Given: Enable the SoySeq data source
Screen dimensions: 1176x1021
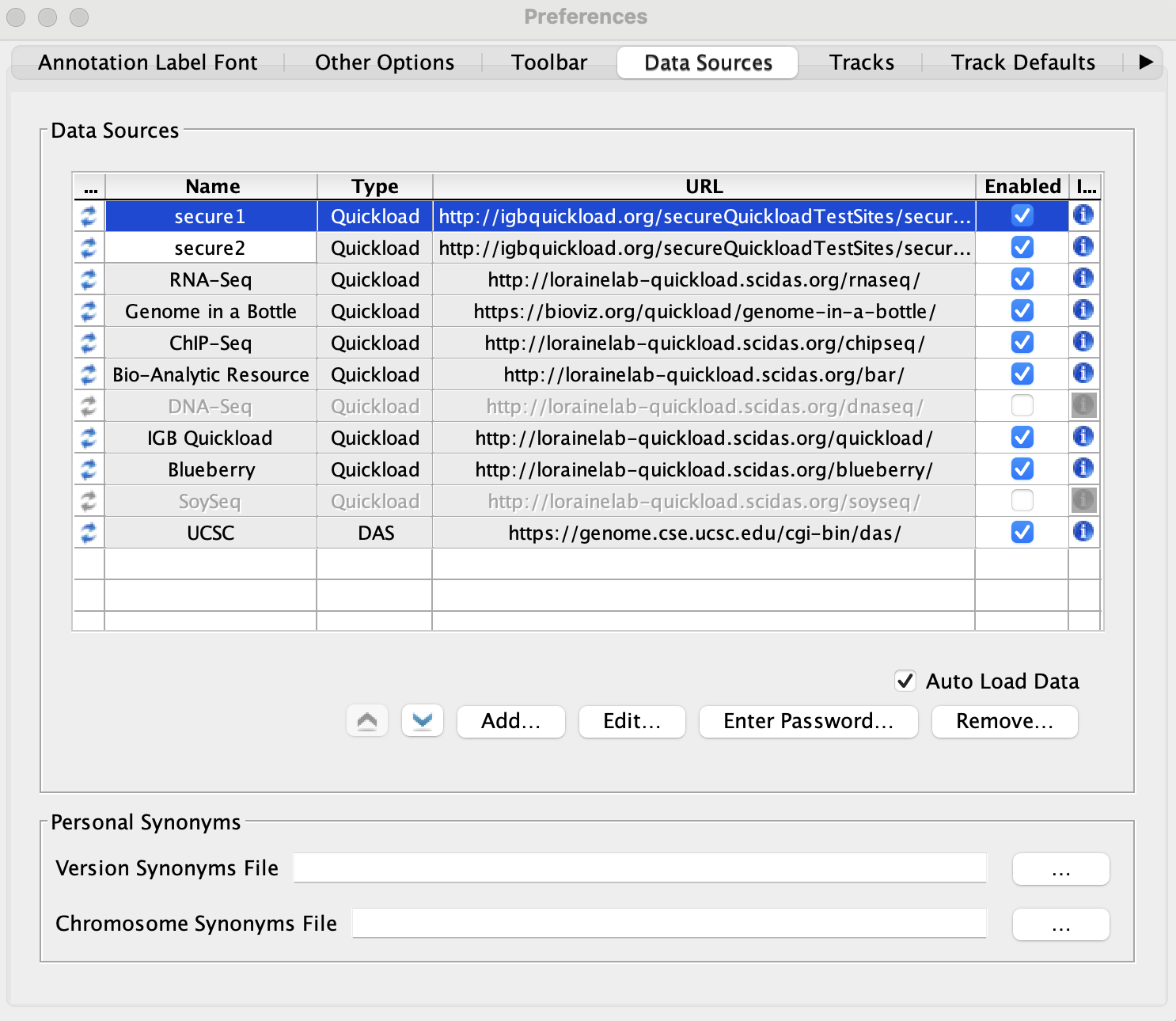Looking at the screenshot, I should [1022, 500].
